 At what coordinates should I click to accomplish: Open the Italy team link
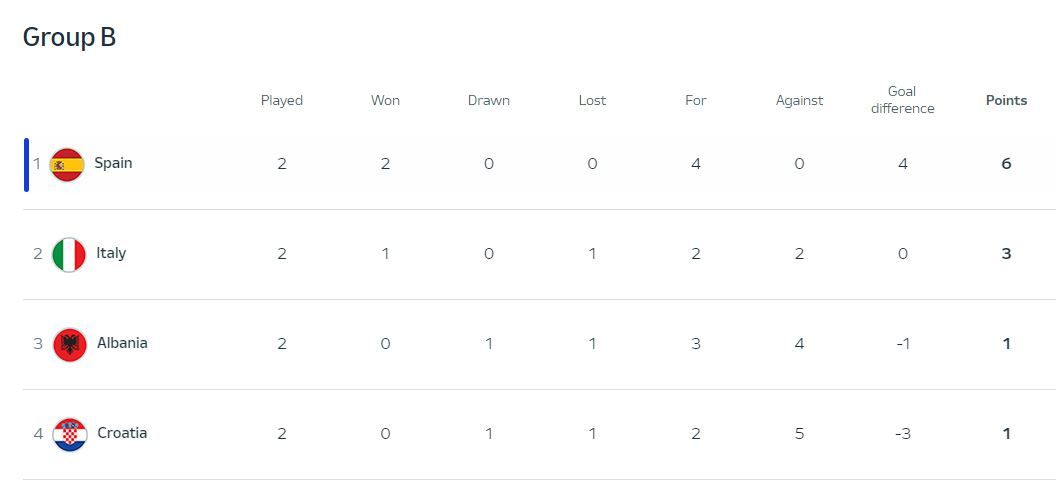tap(111, 253)
